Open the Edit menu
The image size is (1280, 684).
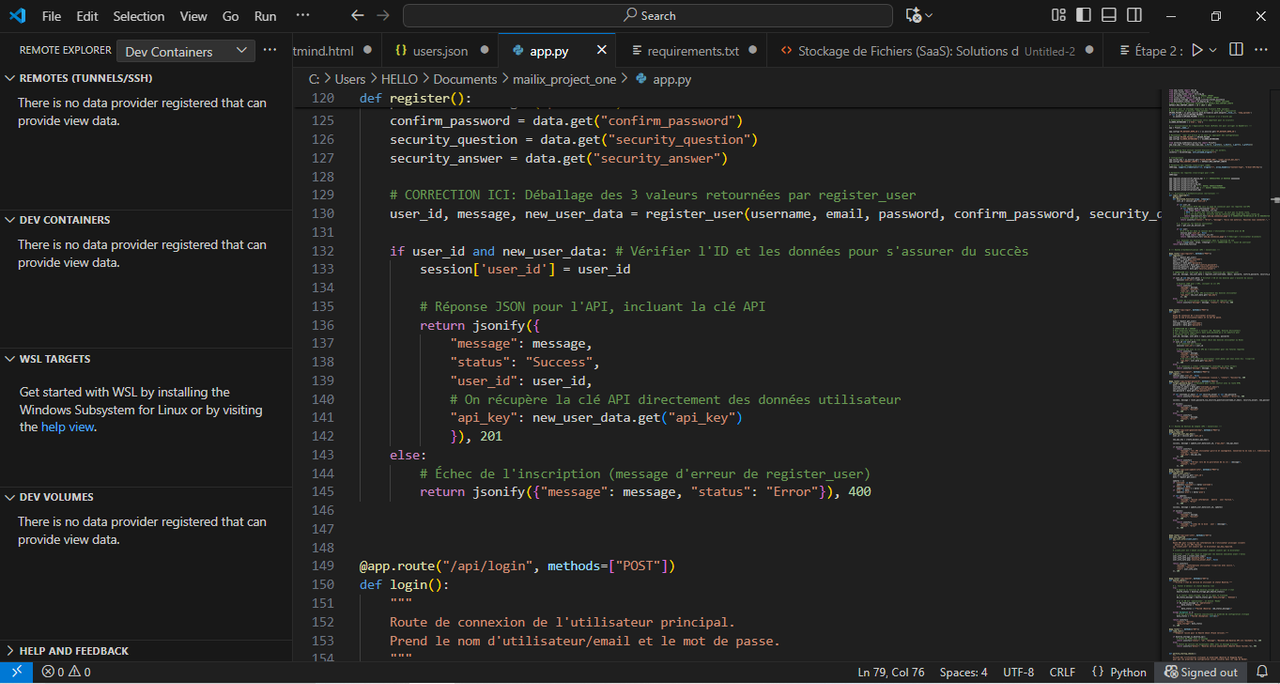(x=87, y=16)
